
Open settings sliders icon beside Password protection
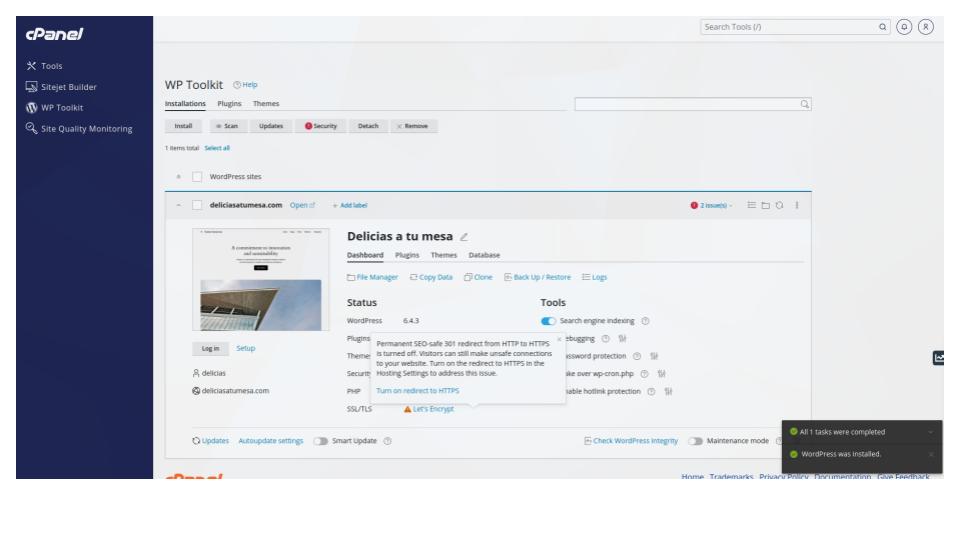[x=654, y=356]
